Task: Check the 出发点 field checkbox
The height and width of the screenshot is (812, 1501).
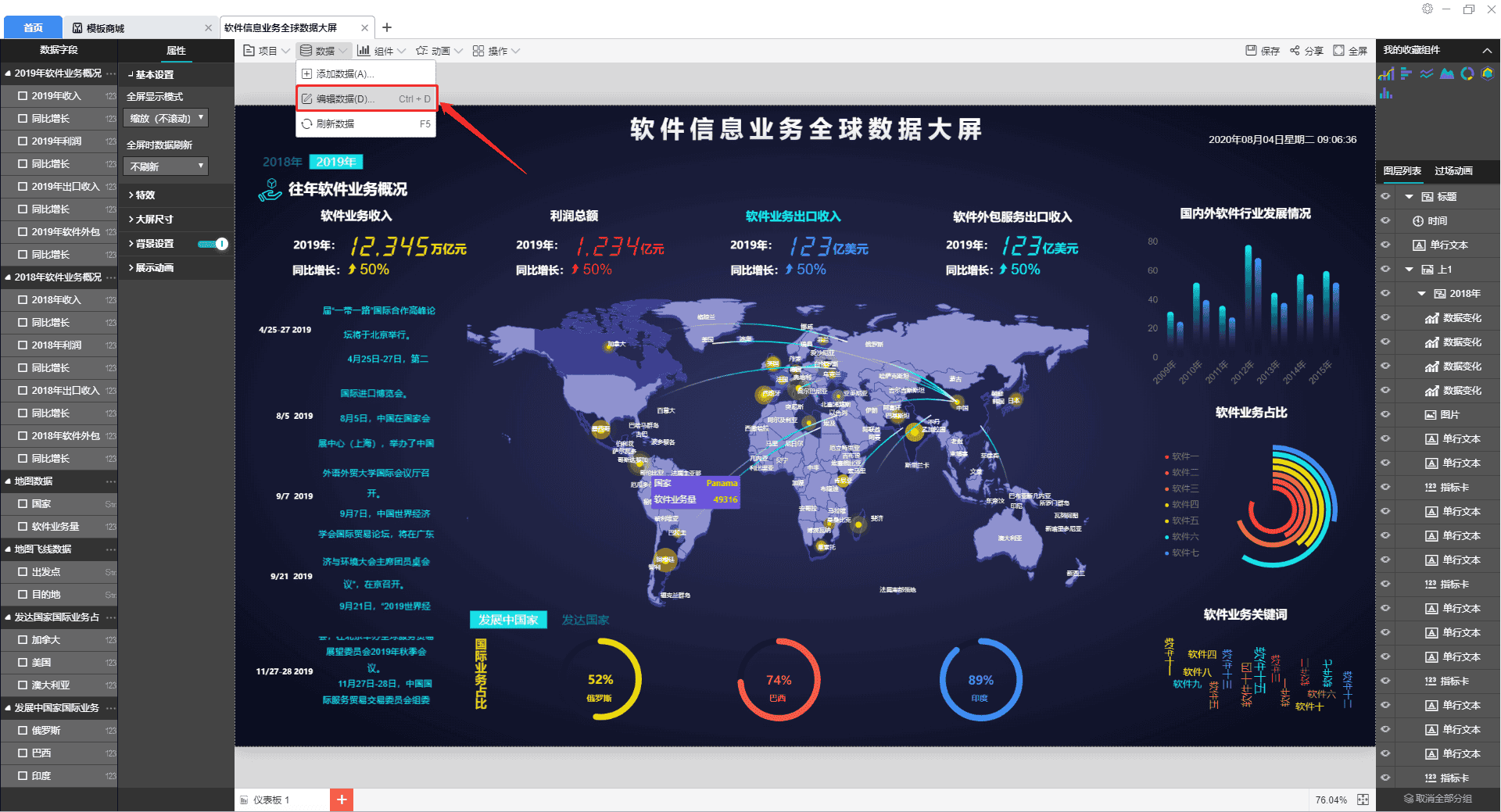Action: (23, 572)
